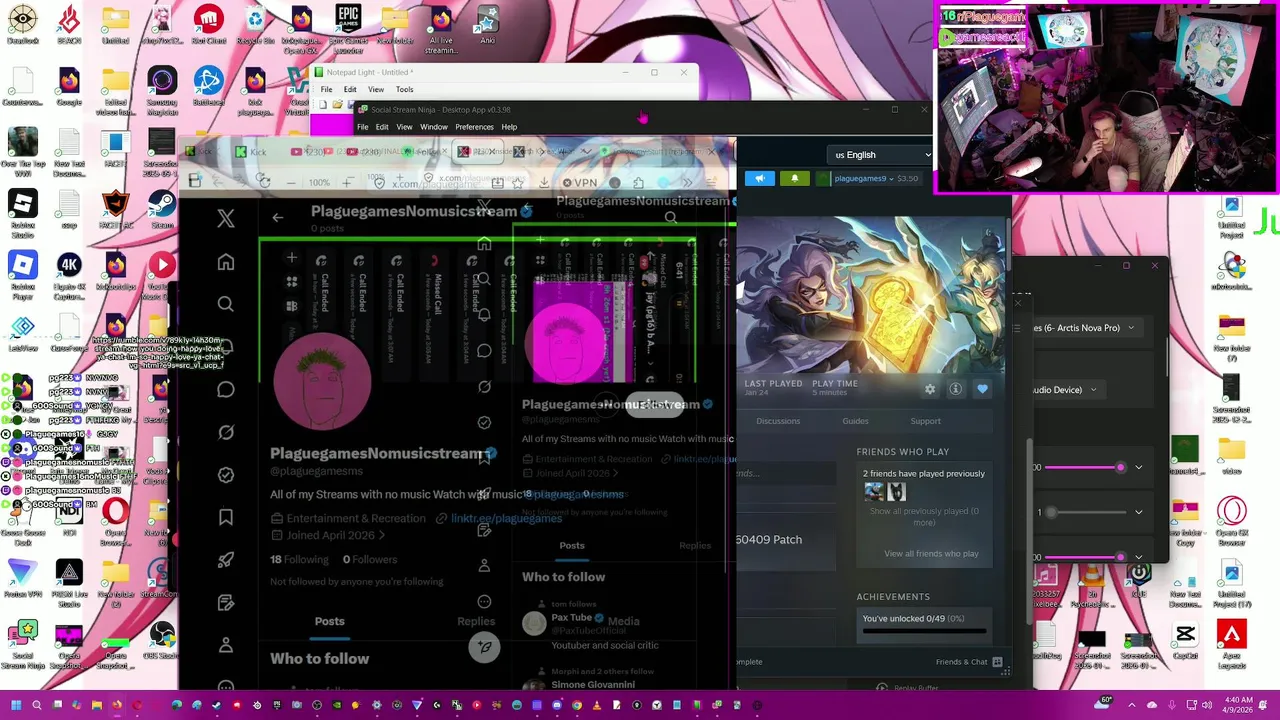
Task: Select Anki desktop icon
Action: tap(487, 25)
